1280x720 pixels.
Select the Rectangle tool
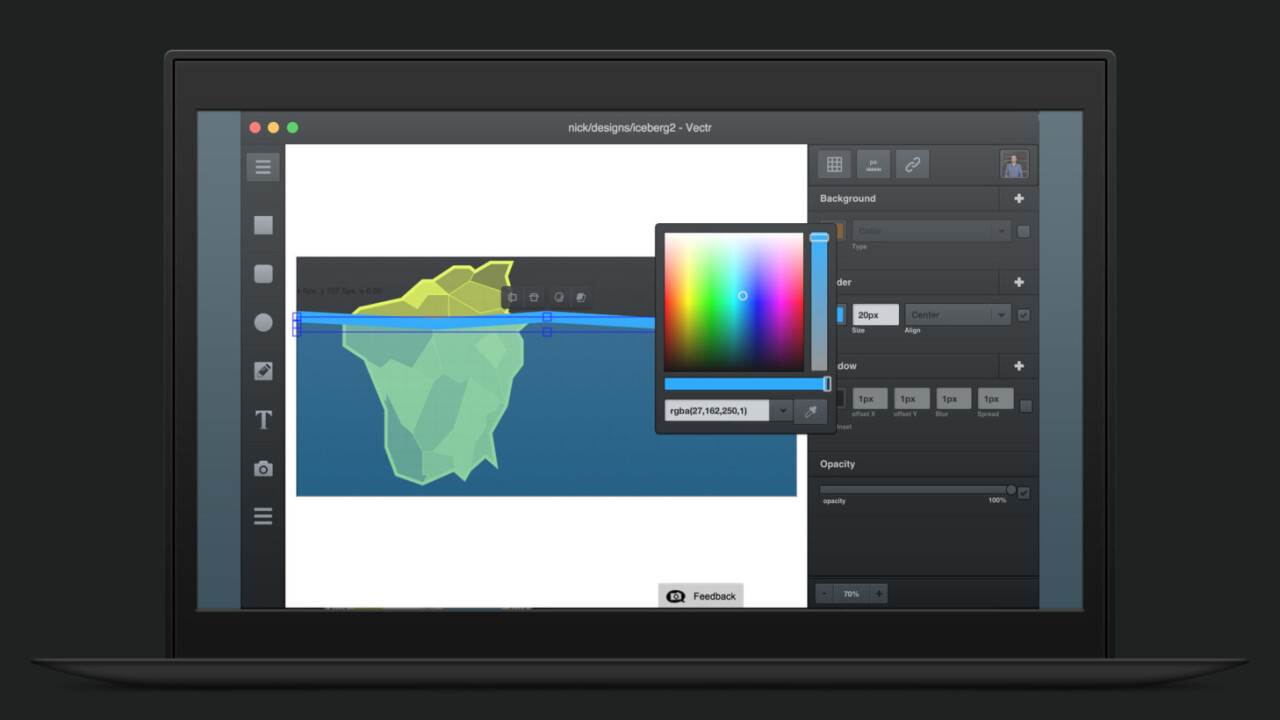pyautogui.click(x=263, y=225)
